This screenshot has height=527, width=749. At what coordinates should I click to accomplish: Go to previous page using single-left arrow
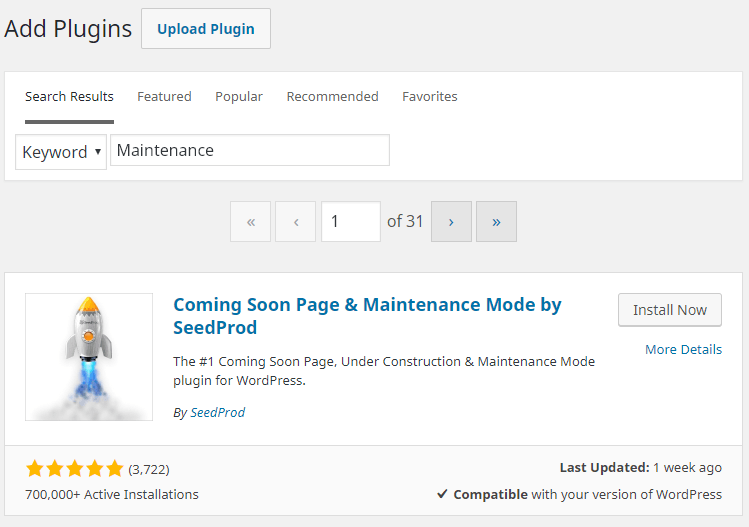(x=295, y=221)
